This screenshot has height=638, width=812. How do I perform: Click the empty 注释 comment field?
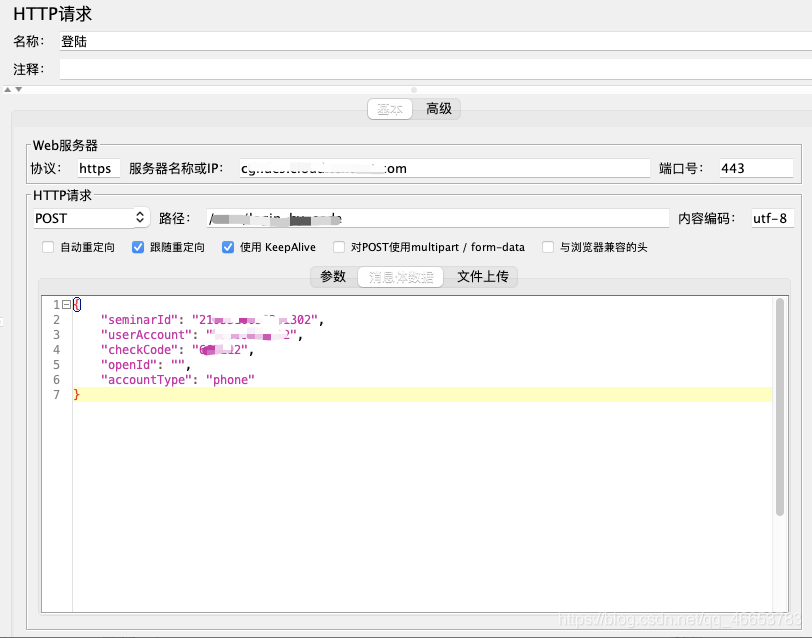(x=436, y=69)
